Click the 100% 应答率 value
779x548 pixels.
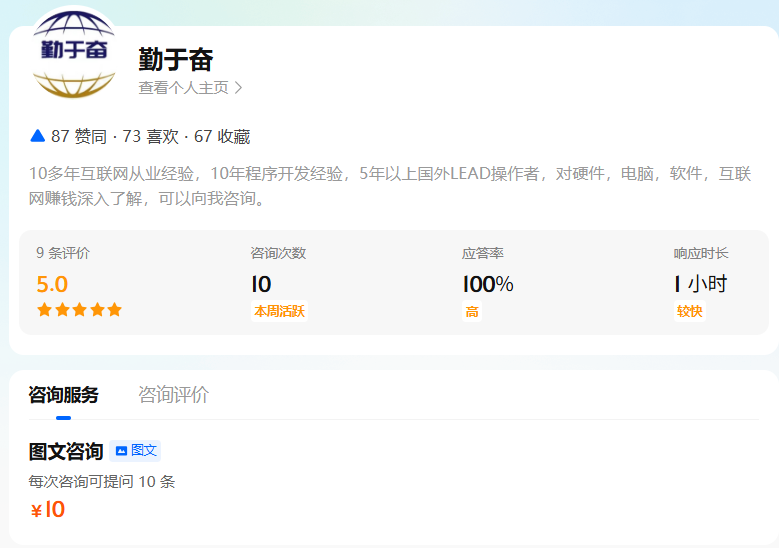488,284
